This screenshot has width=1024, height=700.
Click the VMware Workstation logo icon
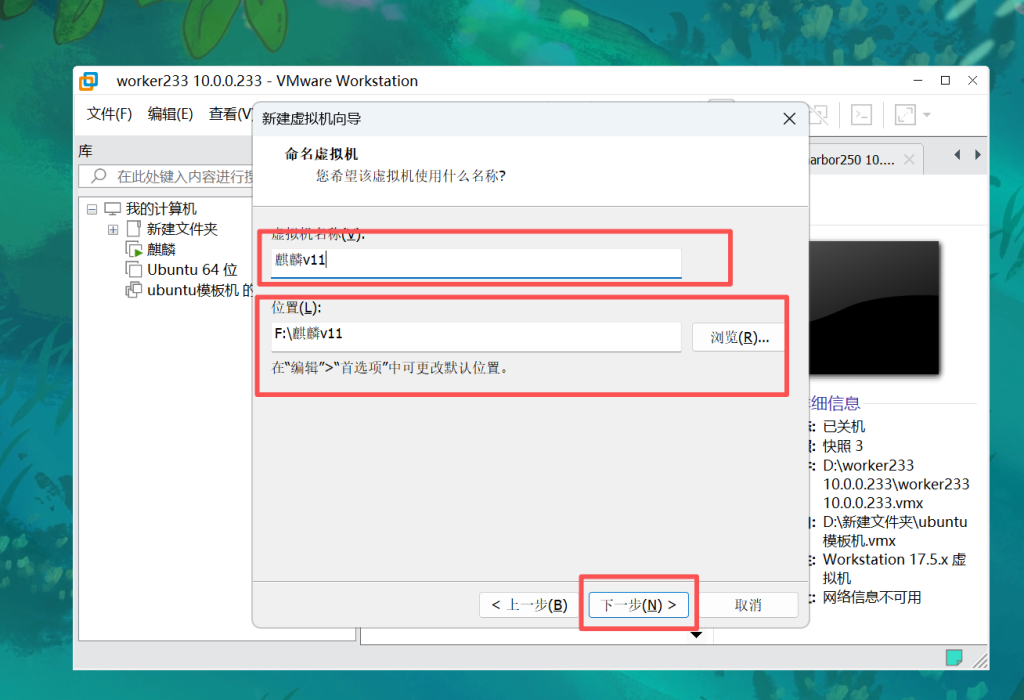pyautogui.click(x=89, y=81)
